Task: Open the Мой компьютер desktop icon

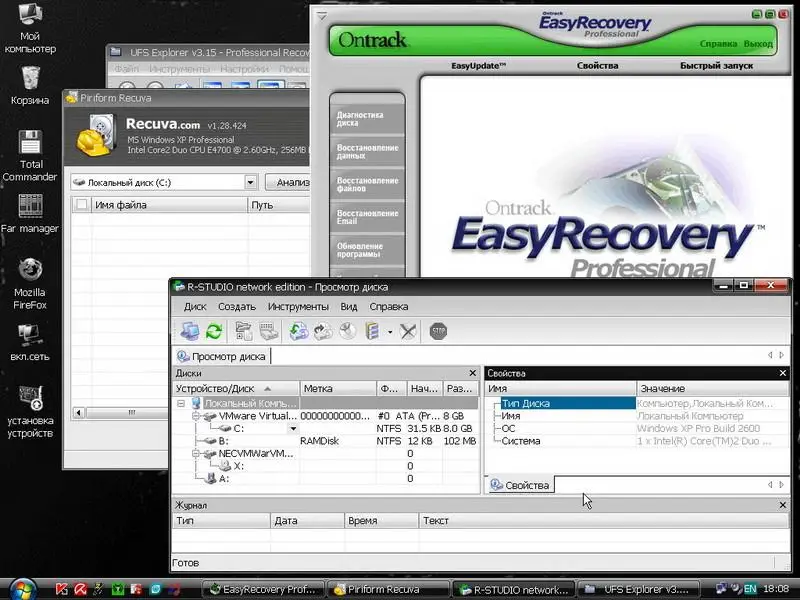Action: pyautogui.click(x=30, y=29)
